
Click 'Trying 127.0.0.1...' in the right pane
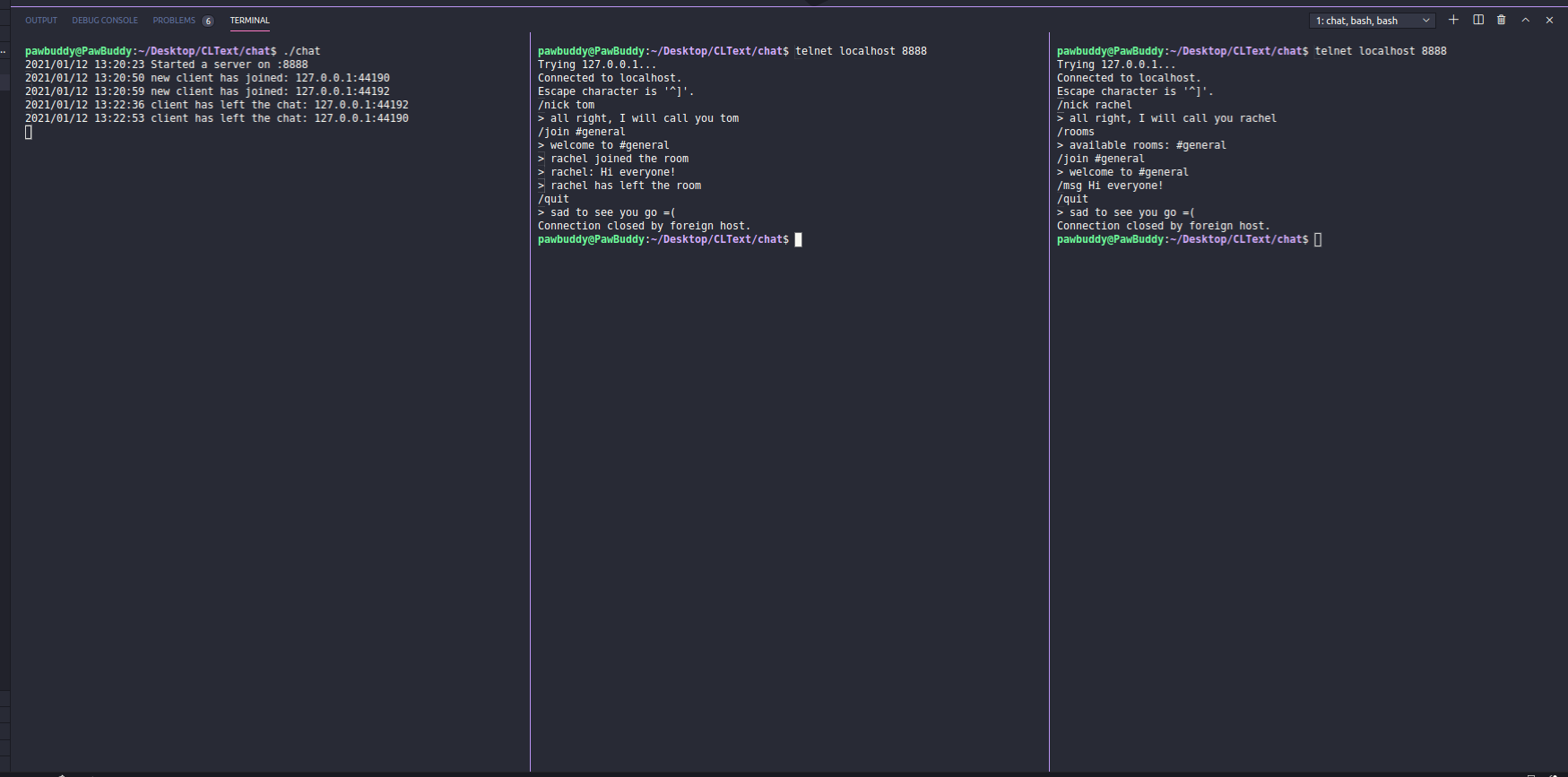tap(1116, 65)
